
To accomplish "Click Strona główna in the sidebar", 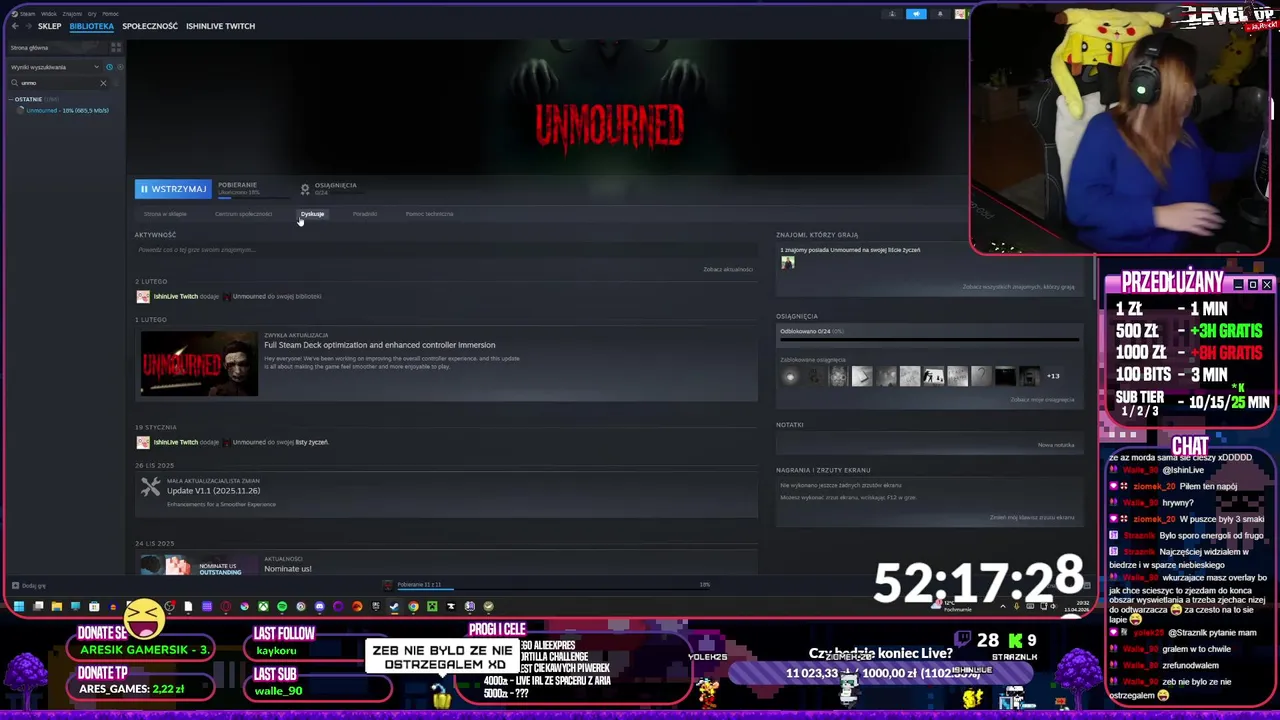I will click(29, 48).
